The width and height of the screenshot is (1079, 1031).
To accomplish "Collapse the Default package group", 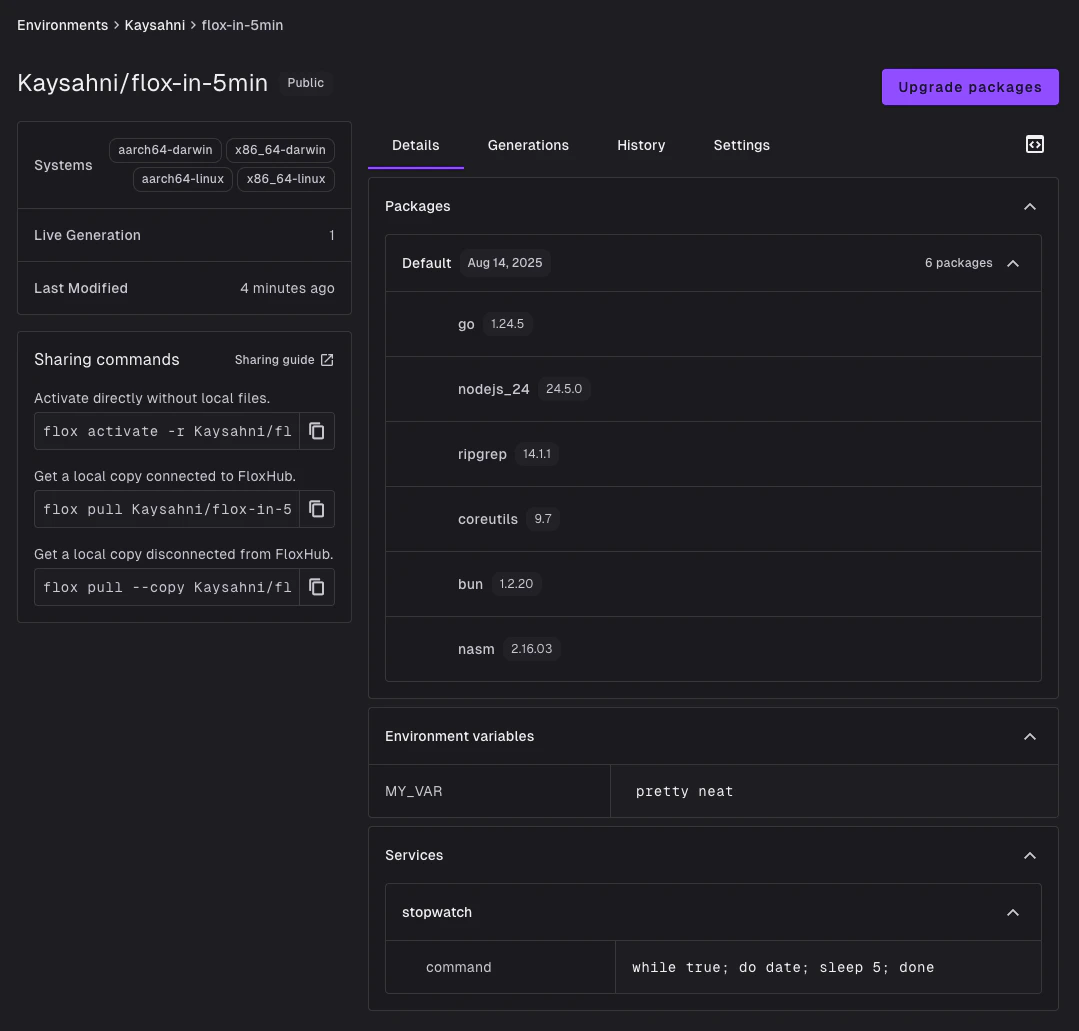I will click(1013, 263).
